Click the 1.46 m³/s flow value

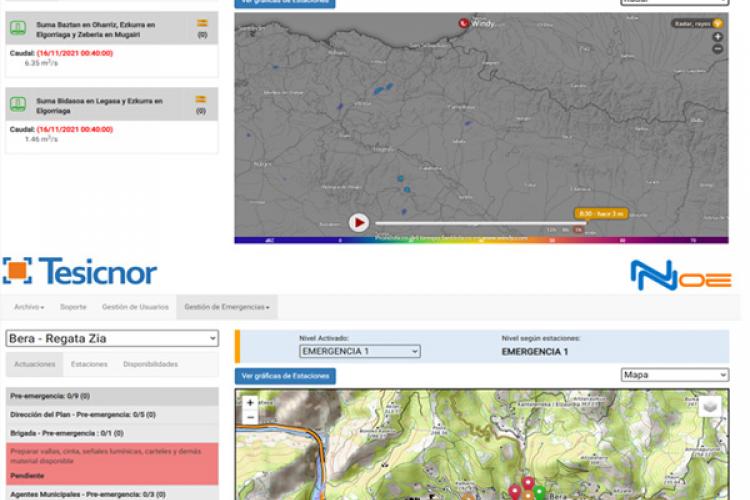tap(41, 139)
